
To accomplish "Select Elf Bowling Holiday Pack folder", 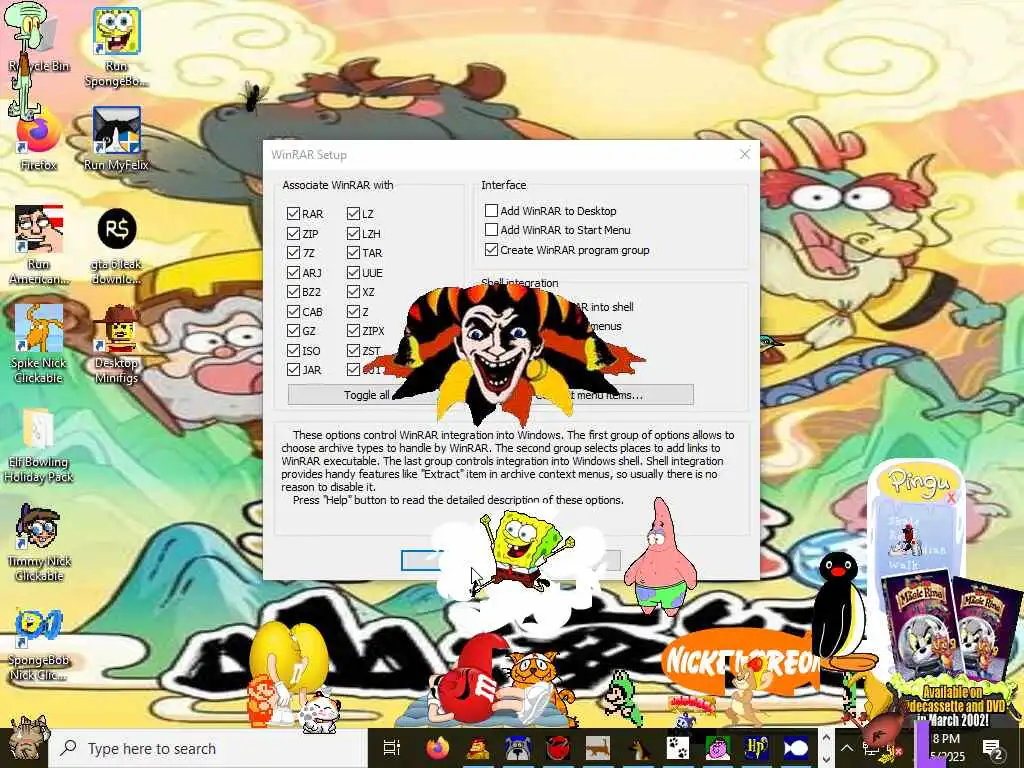I will 38,445.
